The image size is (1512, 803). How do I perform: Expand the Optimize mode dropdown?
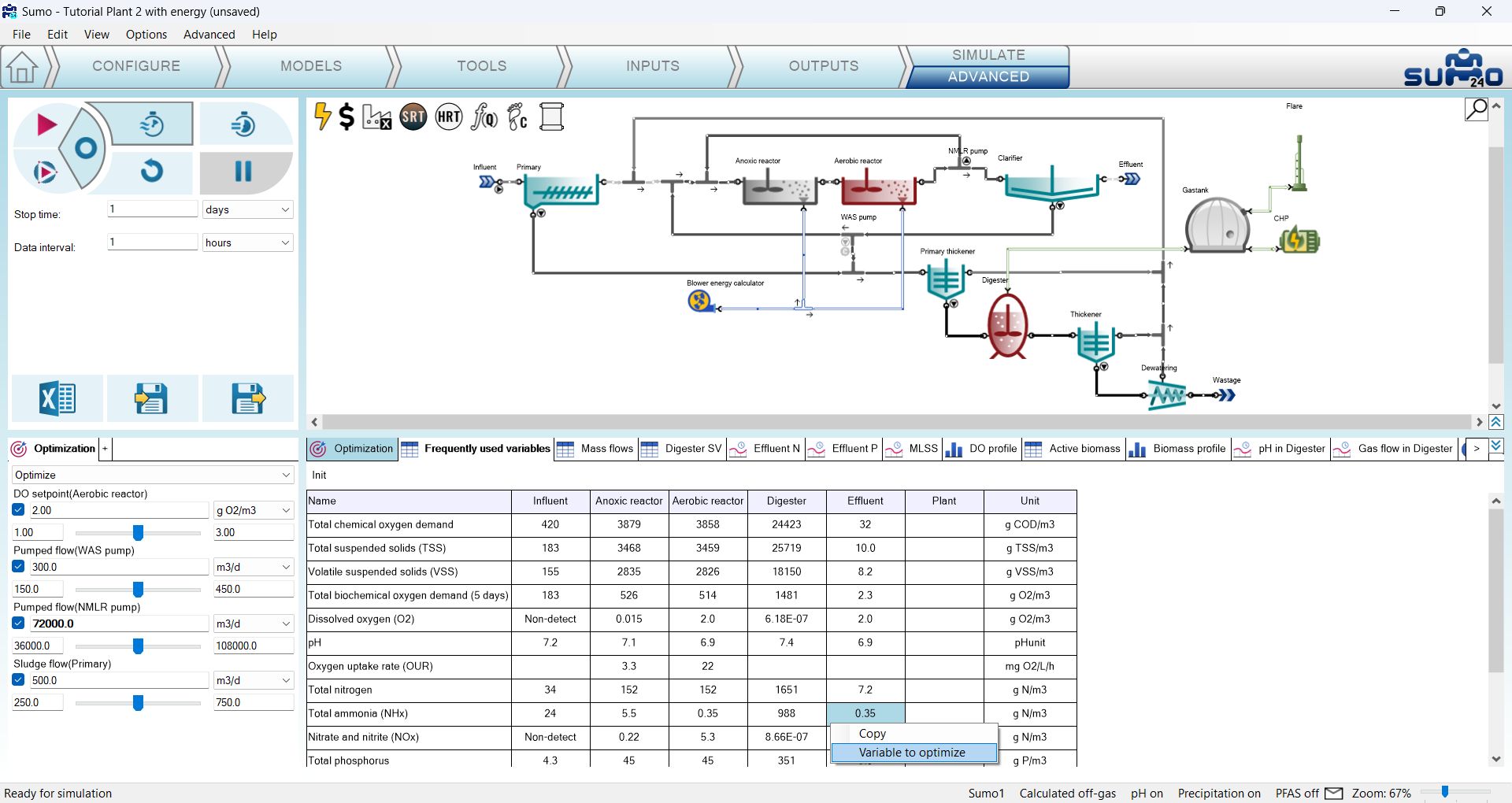153,475
